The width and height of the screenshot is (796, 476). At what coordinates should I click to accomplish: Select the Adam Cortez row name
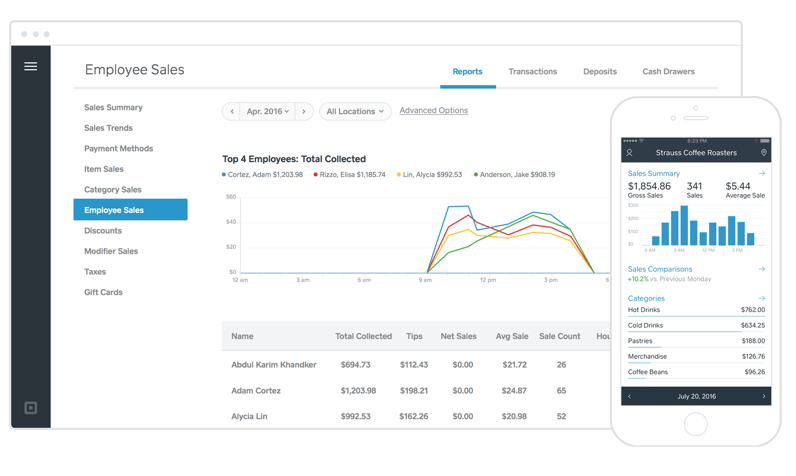coord(256,391)
